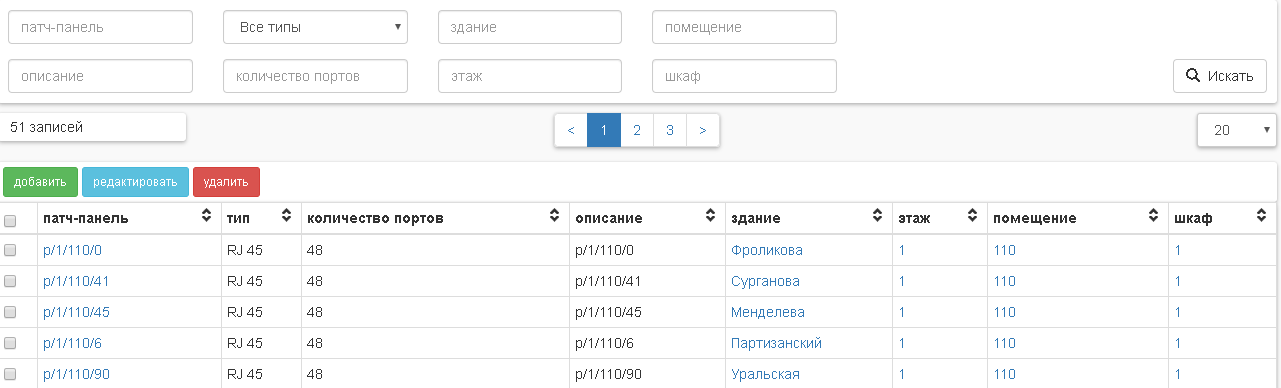Image resolution: width=1281 pixels, height=388 pixels.
Task: Go to page 2
Action: [637, 130]
